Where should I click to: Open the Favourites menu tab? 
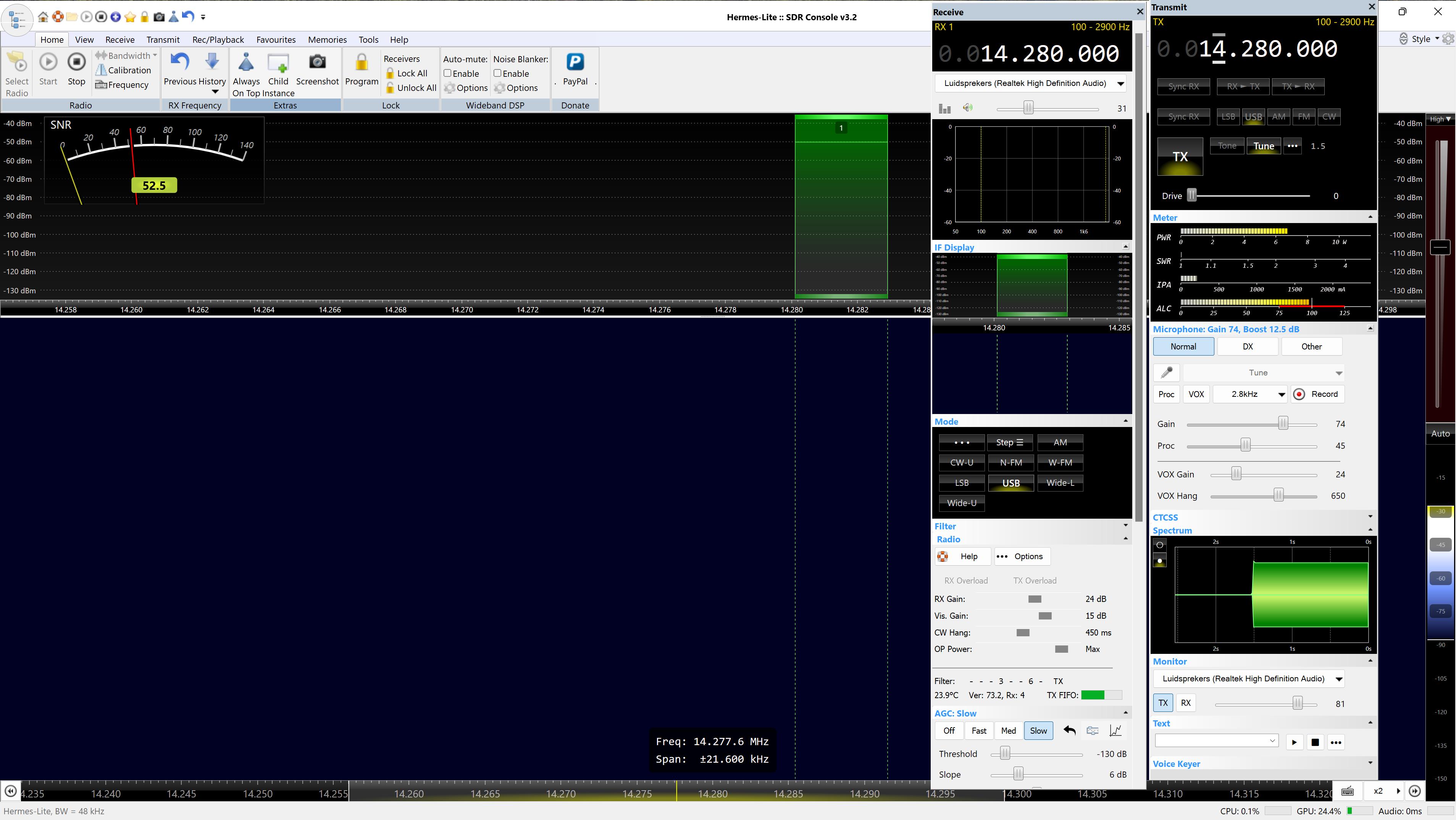pos(276,40)
